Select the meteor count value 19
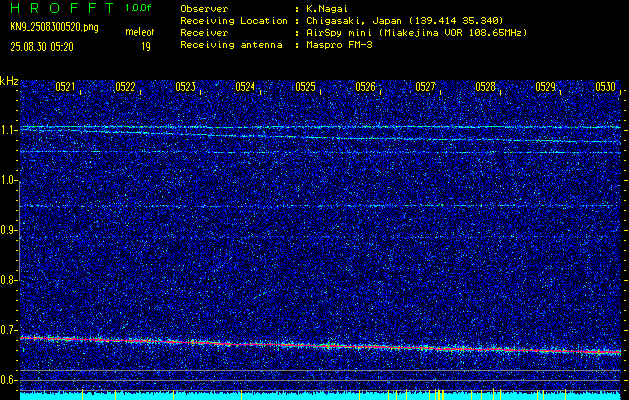629x400 pixels. click(x=146, y=47)
